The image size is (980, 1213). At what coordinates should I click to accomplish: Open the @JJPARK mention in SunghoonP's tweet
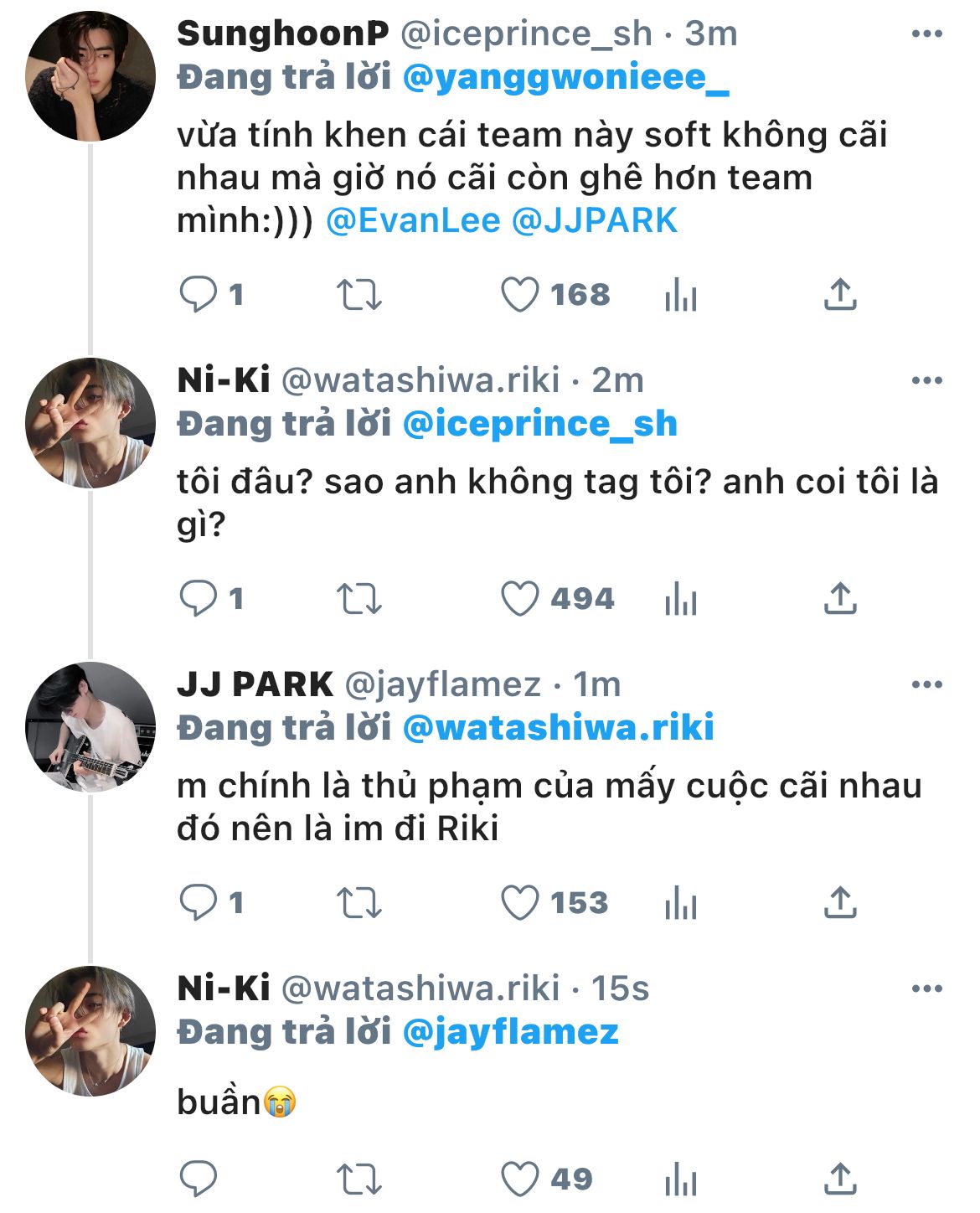tap(594, 221)
